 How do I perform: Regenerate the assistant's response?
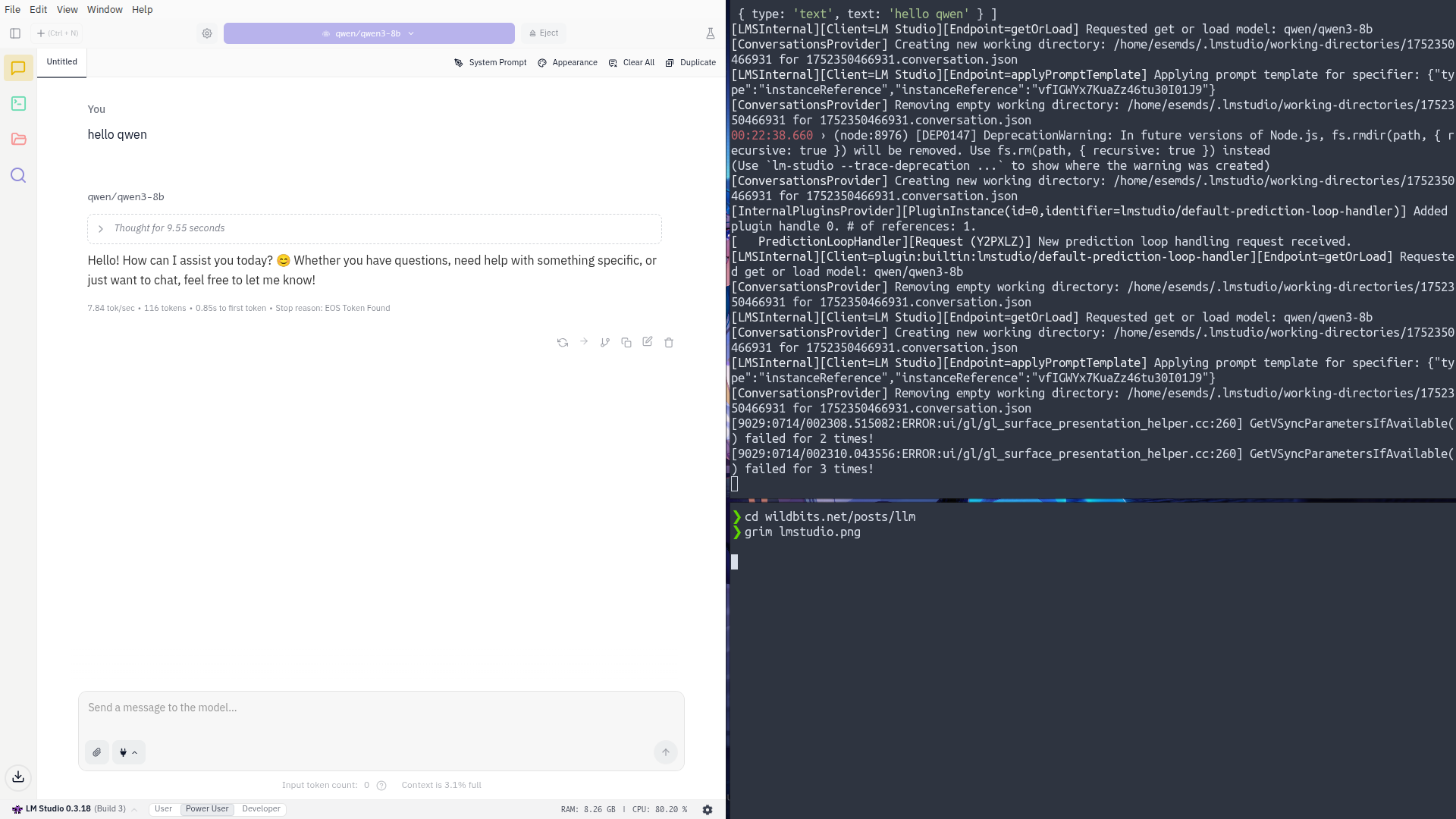(x=562, y=343)
